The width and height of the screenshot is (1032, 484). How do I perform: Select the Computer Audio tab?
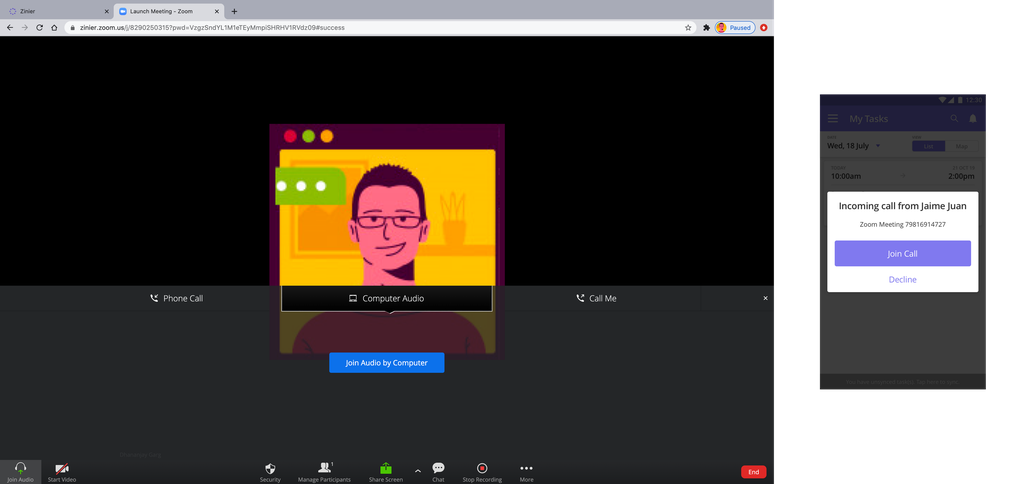pos(386,298)
